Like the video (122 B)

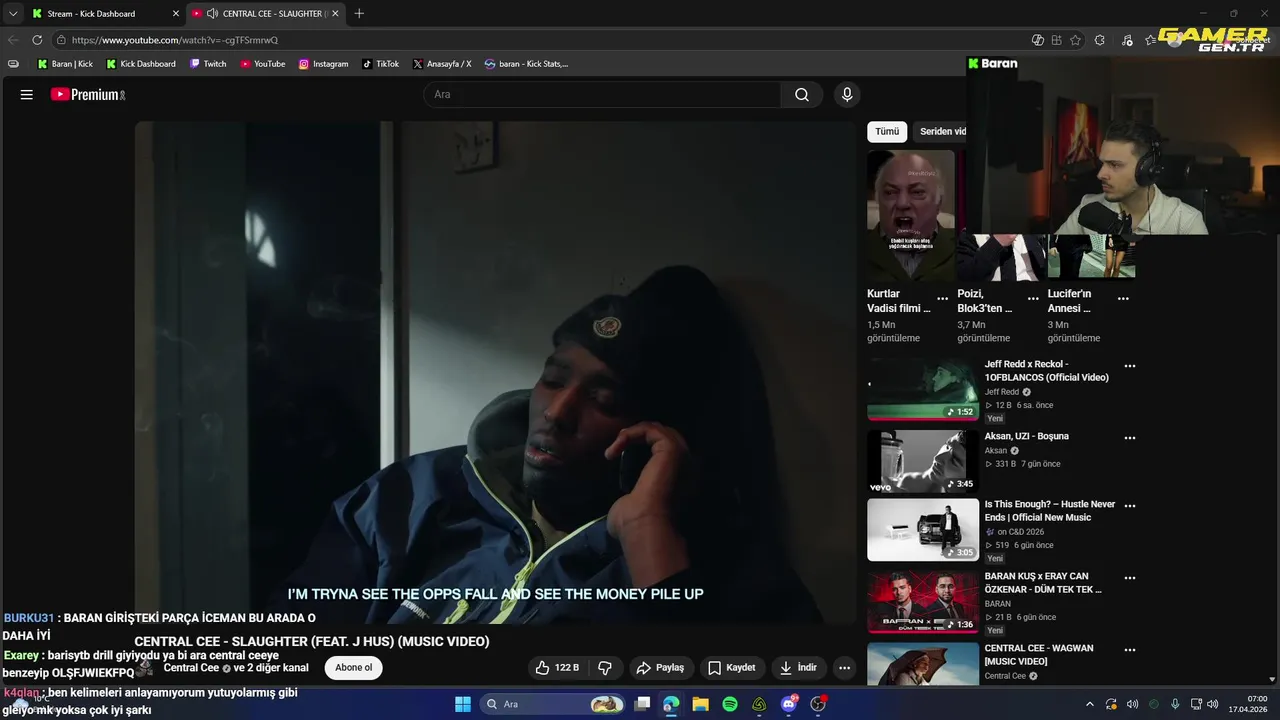pyautogui.click(x=557, y=667)
